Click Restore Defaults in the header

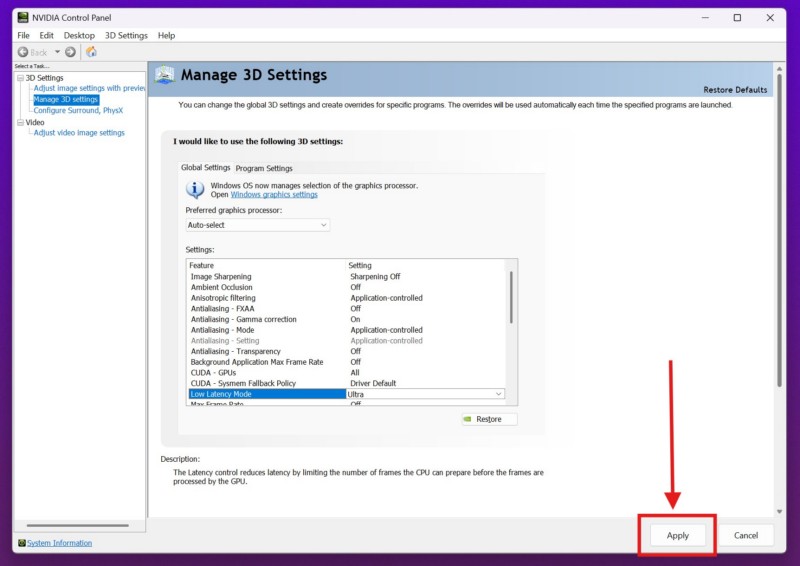click(735, 90)
